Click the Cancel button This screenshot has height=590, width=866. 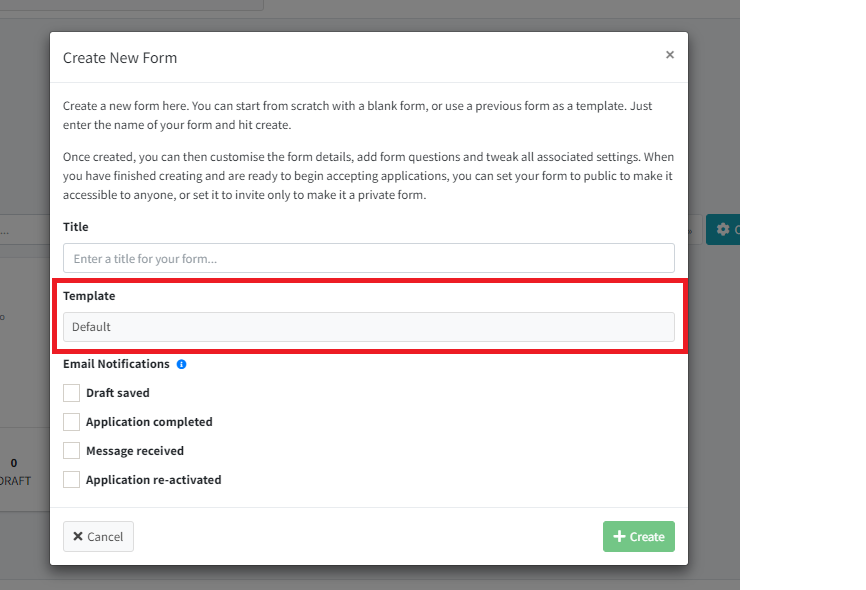(98, 536)
